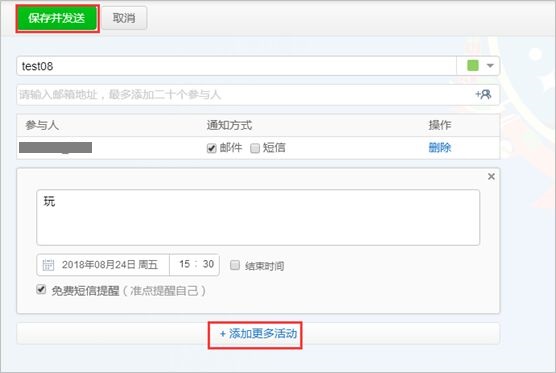This screenshot has width=556, height=373.
Task: Click the 保存并发送 button
Action: point(57,18)
